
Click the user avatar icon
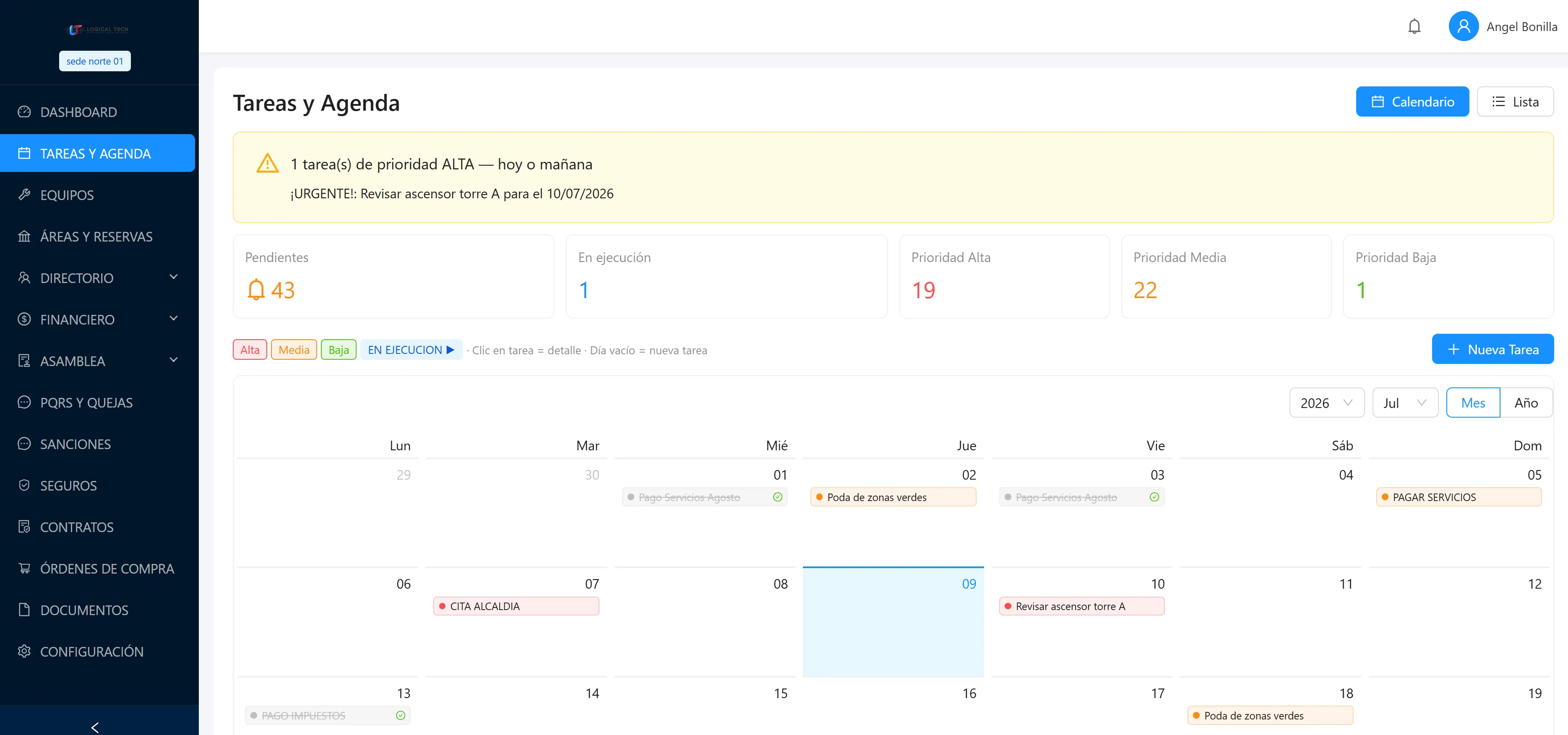click(x=1463, y=26)
